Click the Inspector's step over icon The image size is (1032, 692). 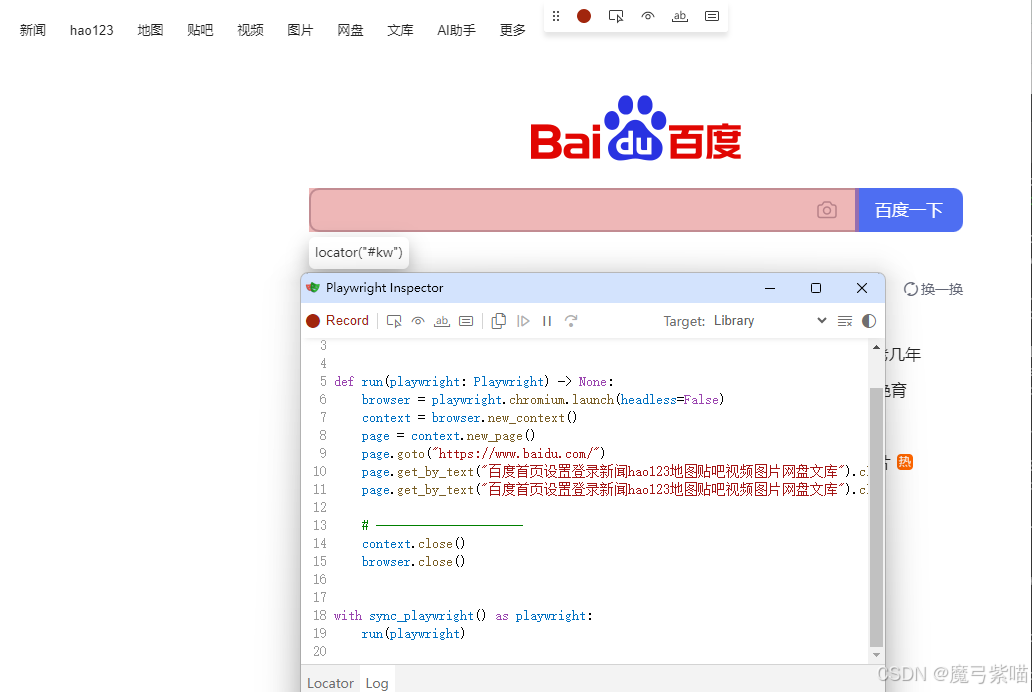[x=571, y=321]
